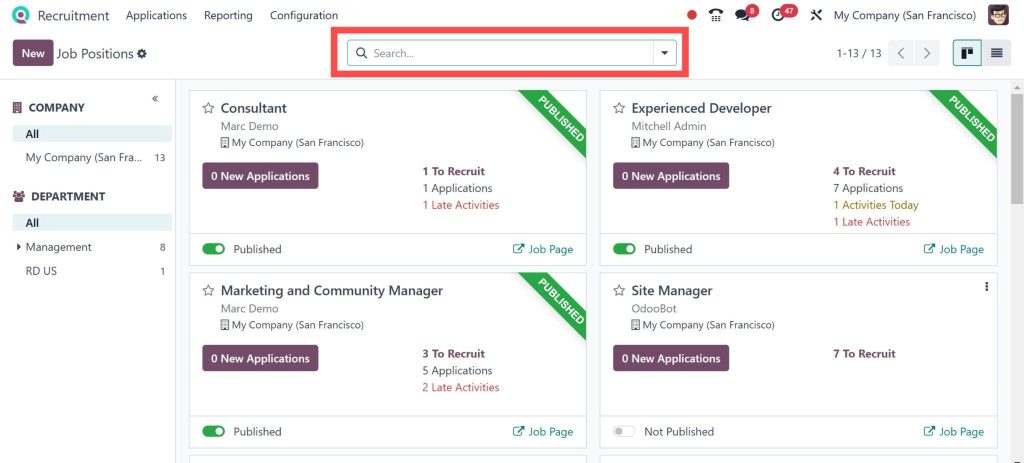Filter by My Company (San Fra... company
This screenshot has height=463, width=1024.
pyautogui.click(x=91, y=157)
